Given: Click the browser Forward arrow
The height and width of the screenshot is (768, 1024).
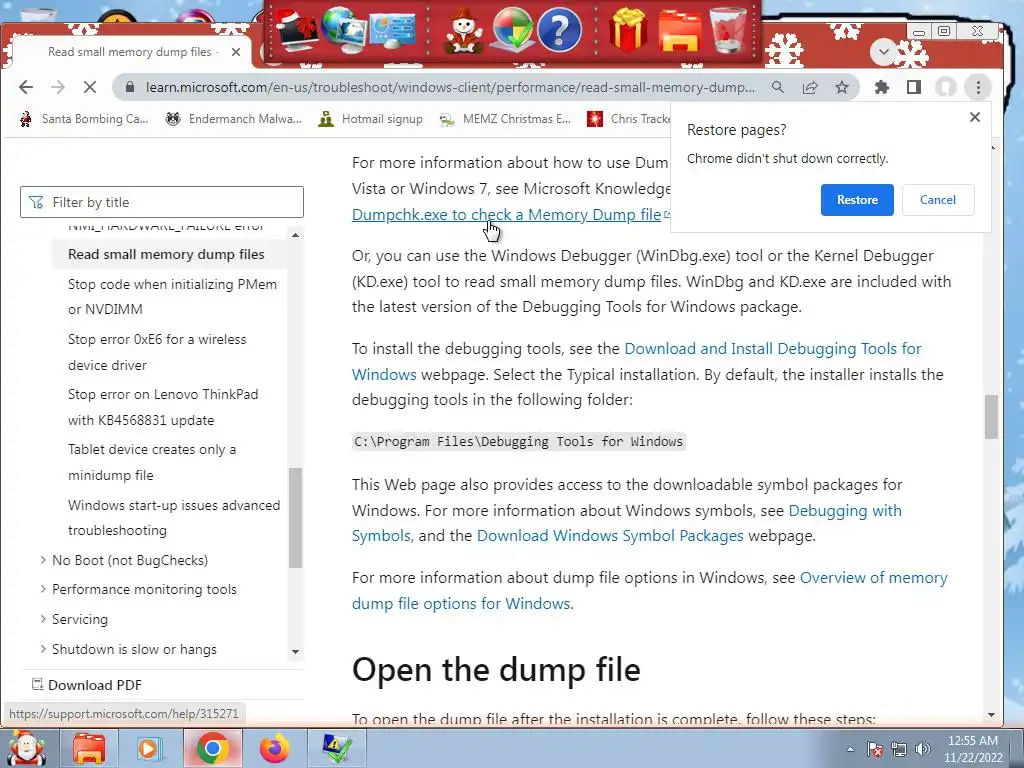Looking at the screenshot, I should click(x=58, y=88).
